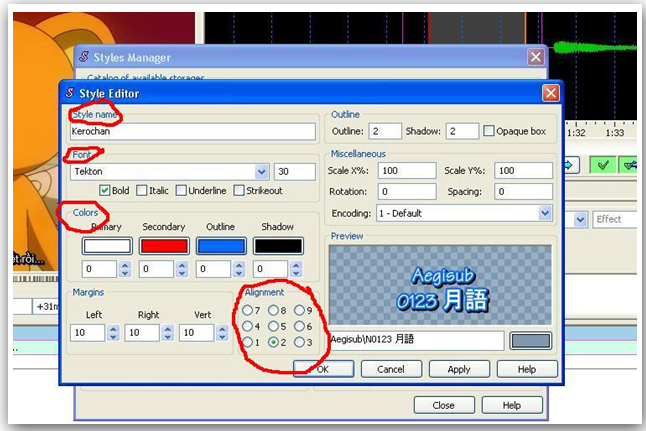
Task: Select alignment 8 radio button
Action: (x=273, y=310)
